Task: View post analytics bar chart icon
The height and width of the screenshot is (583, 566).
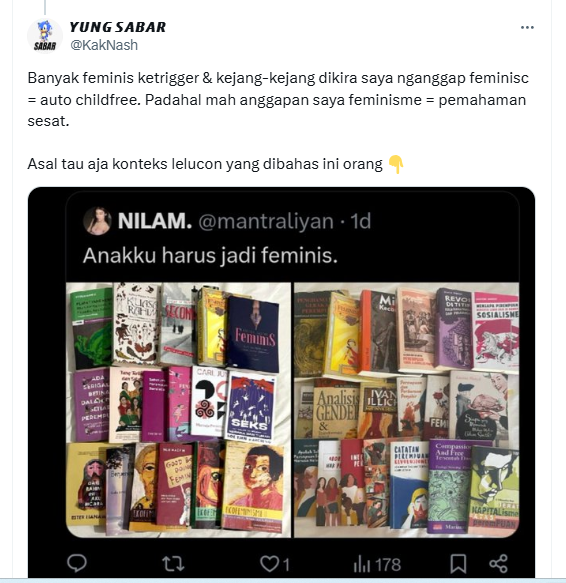Action: [362, 564]
